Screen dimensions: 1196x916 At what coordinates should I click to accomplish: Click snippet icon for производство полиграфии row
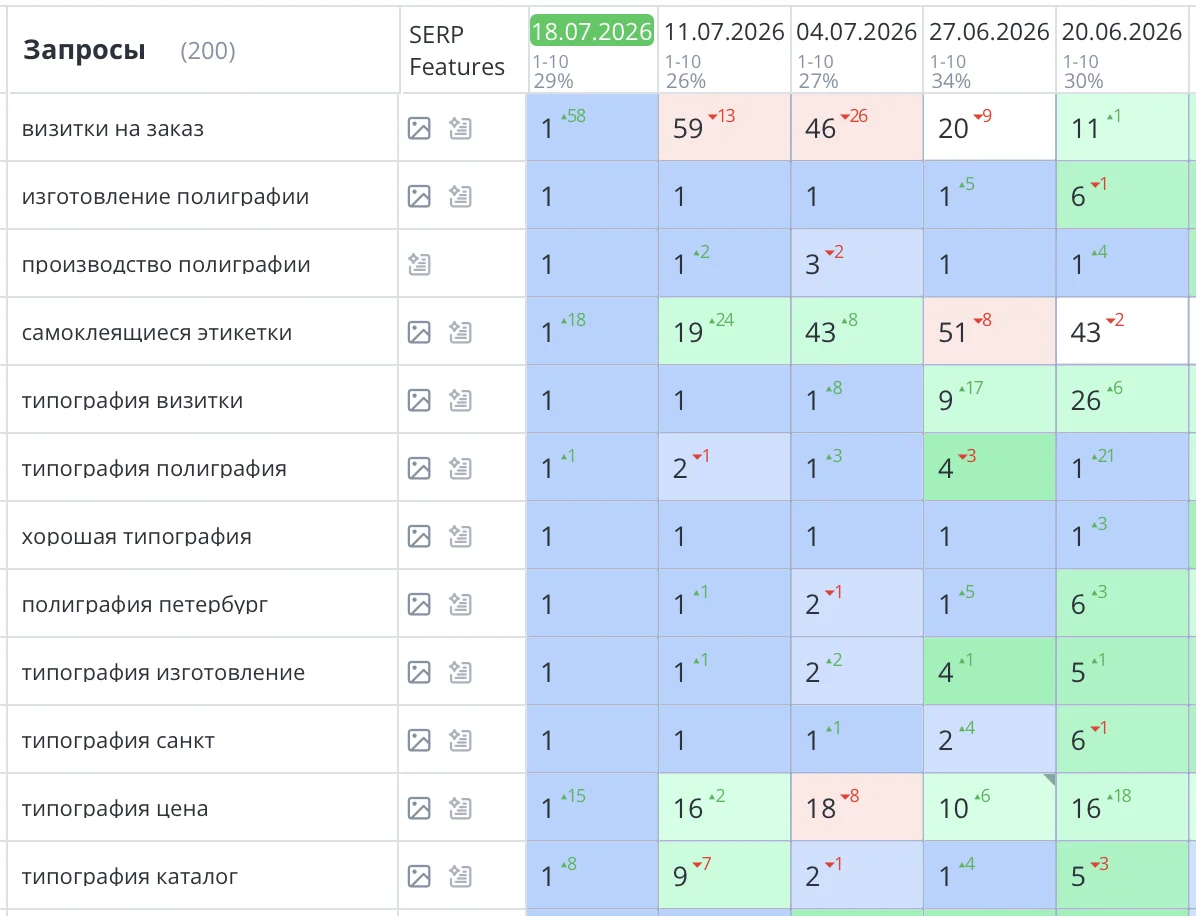419,264
